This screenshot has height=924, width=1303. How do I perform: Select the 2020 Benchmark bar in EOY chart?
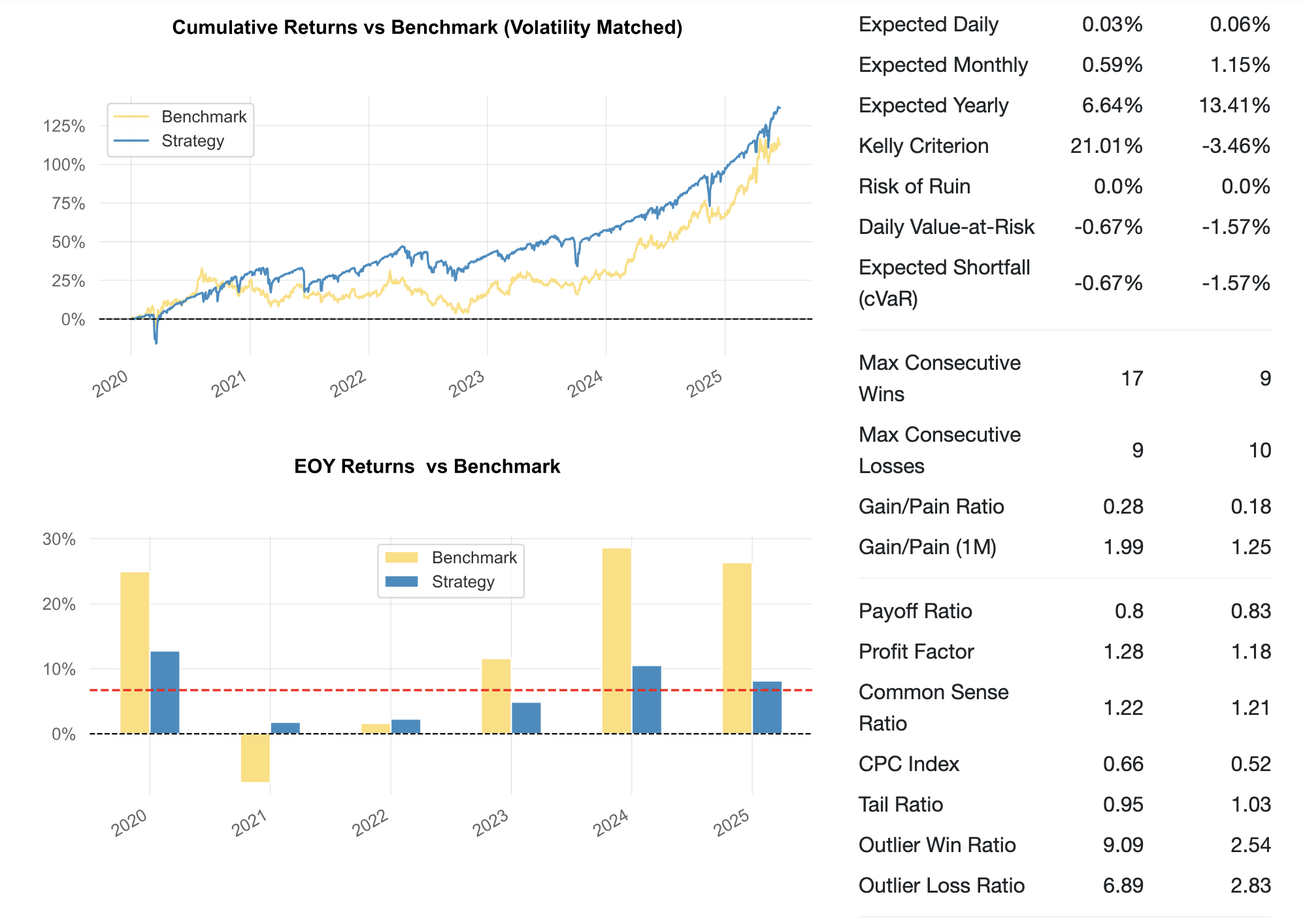[135, 652]
